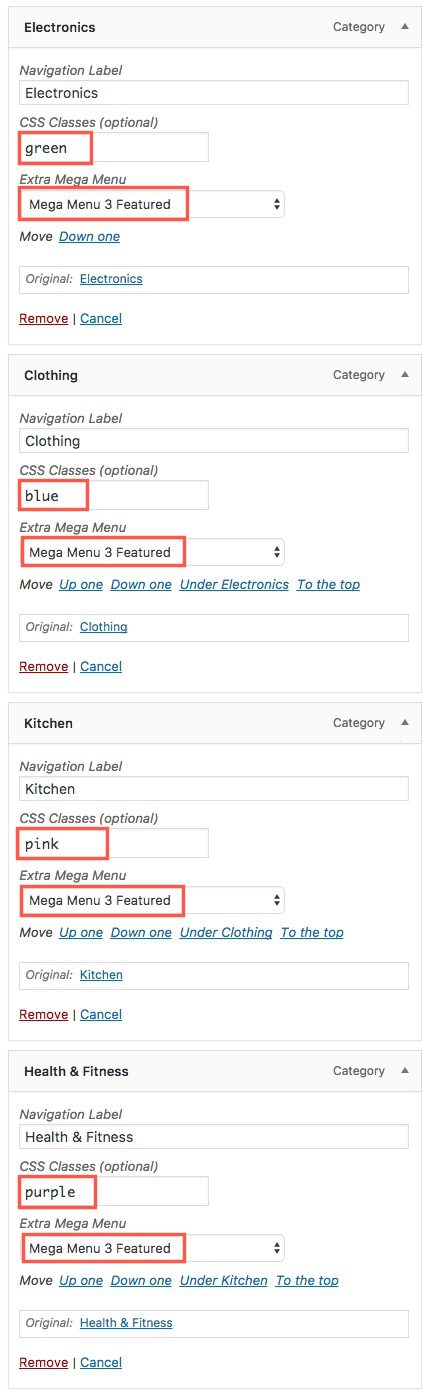
Task: Open the original Kitchen category link
Action: tap(101, 975)
